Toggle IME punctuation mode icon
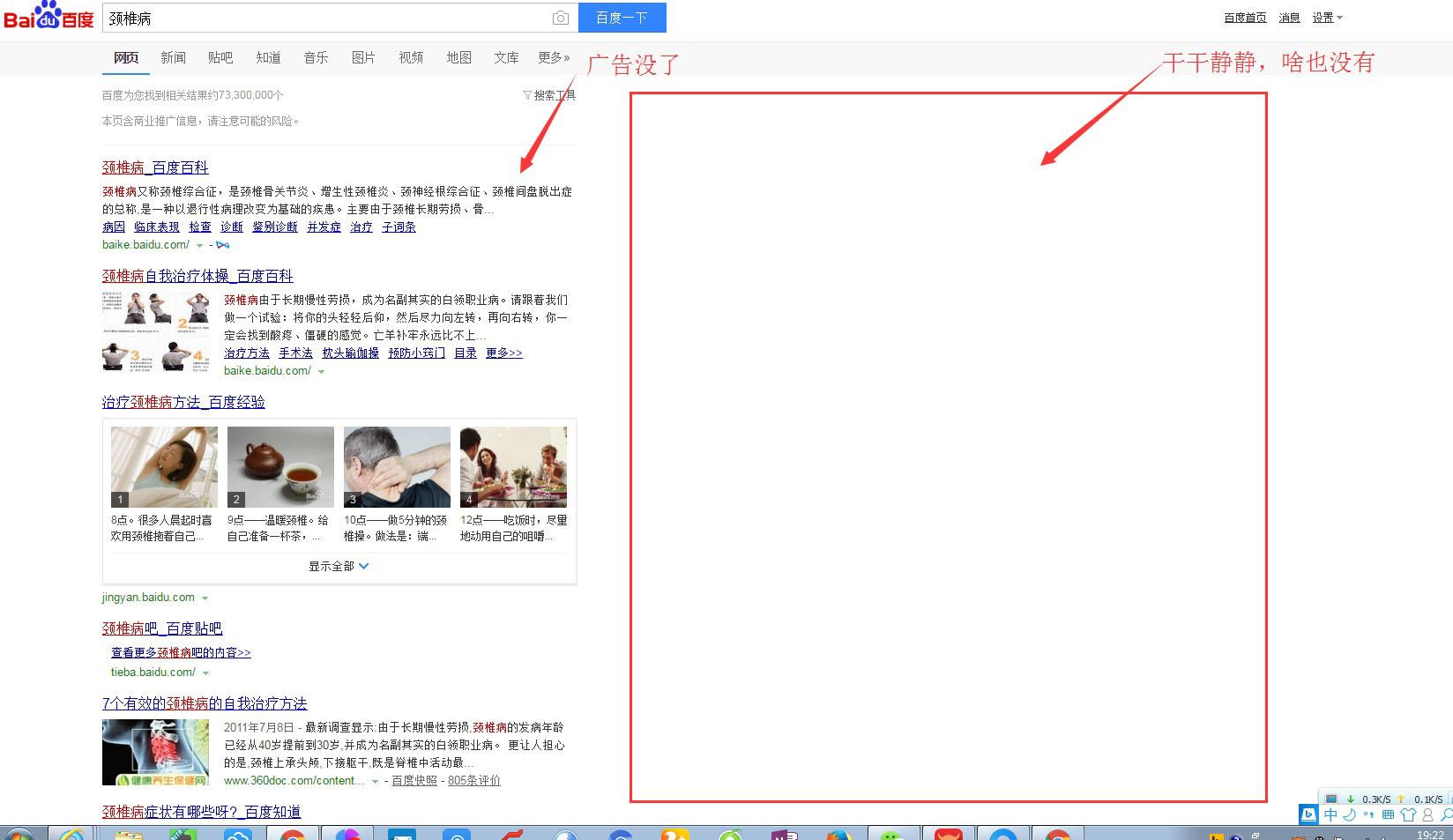This screenshot has width=1453, height=840. pos(1368,814)
